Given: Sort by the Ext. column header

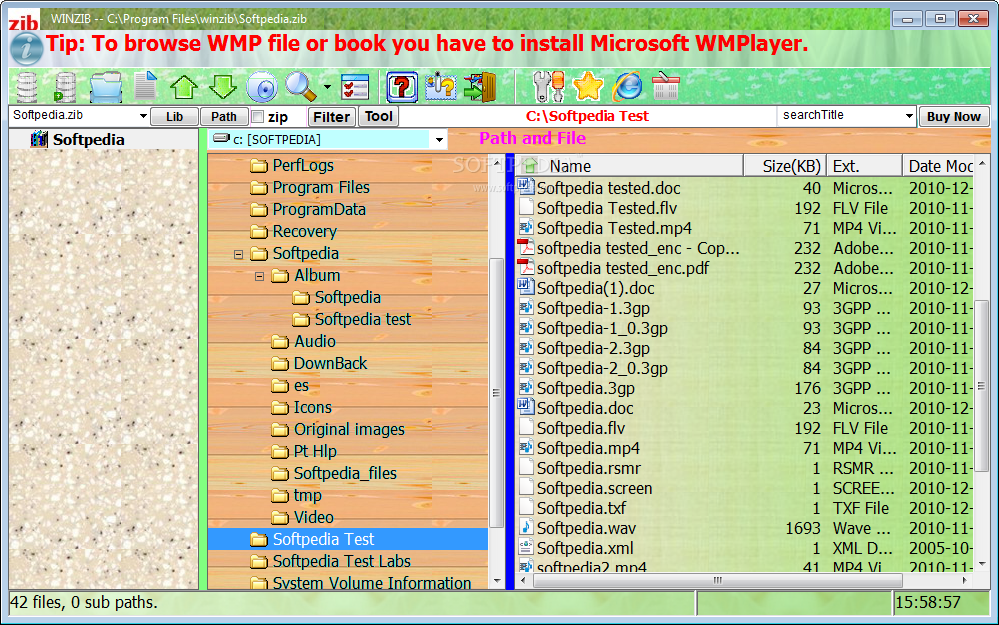Looking at the screenshot, I should point(865,166).
